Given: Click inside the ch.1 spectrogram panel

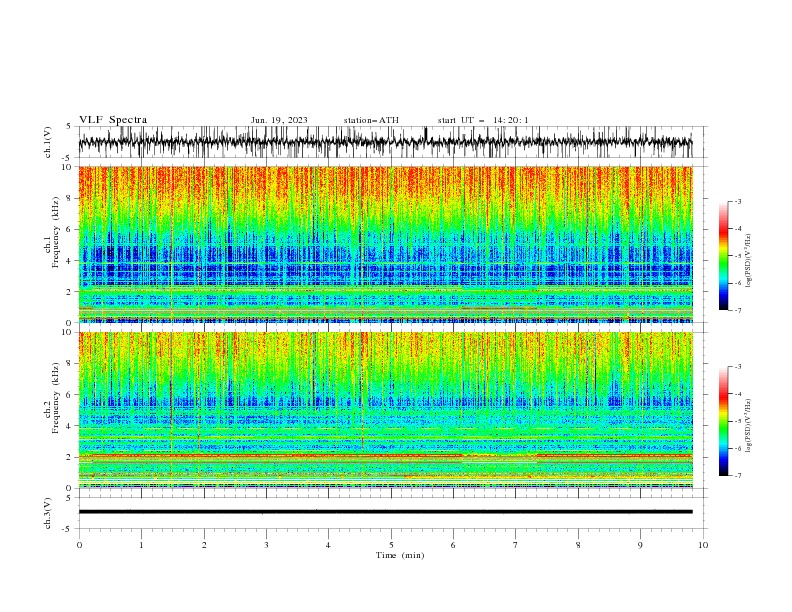Looking at the screenshot, I should (x=385, y=244).
